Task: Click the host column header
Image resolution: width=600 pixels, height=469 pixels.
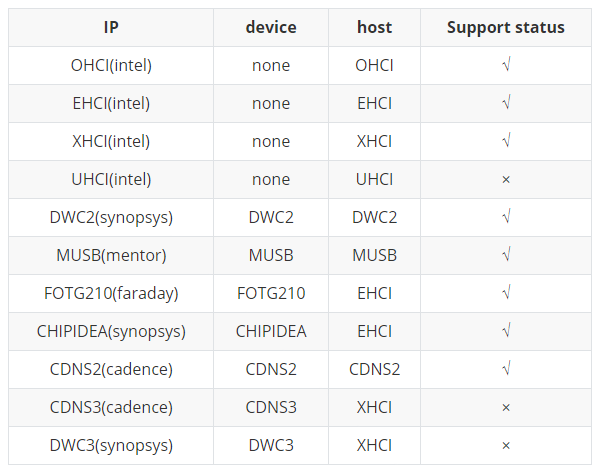Action: [374, 27]
